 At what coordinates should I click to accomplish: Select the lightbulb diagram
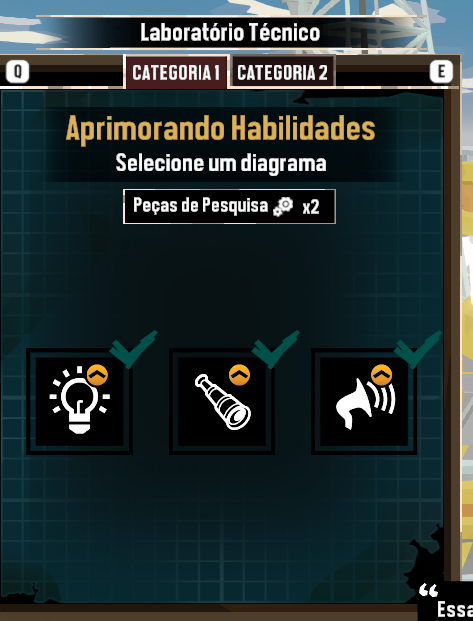point(79,401)
